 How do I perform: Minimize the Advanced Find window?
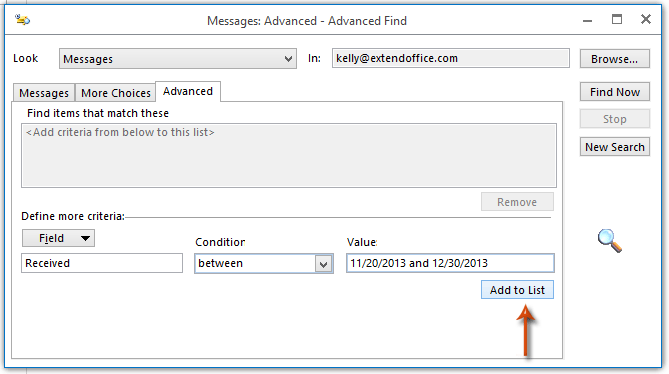(x=588, y=20)
